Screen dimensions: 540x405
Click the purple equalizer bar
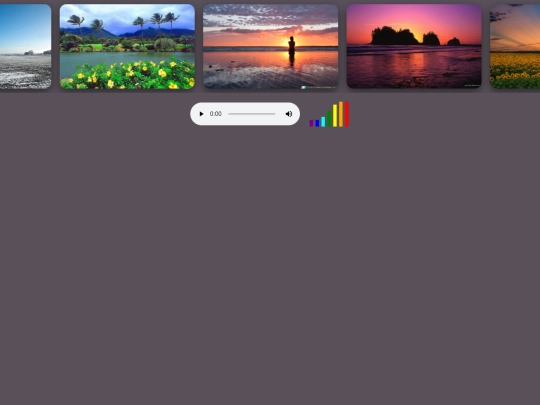pyautogui.click(x=311, y=123)
